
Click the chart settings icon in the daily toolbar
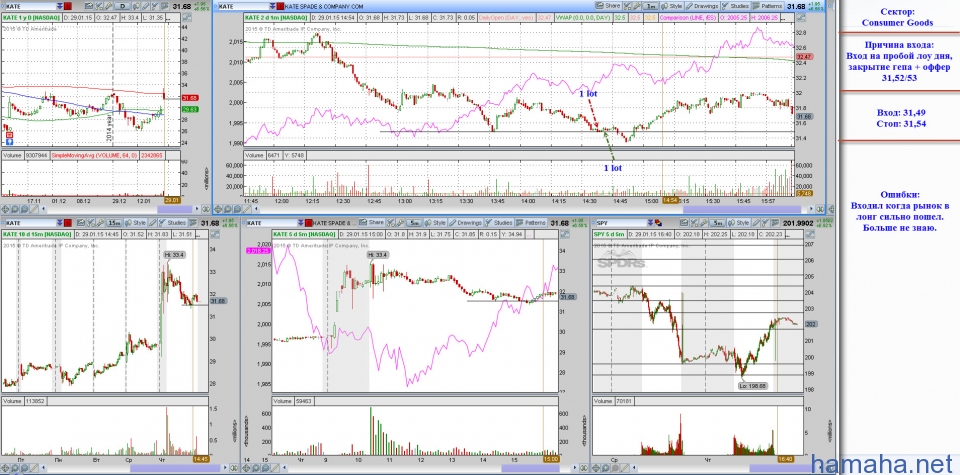pyautogui.click(x=99, y=6)
